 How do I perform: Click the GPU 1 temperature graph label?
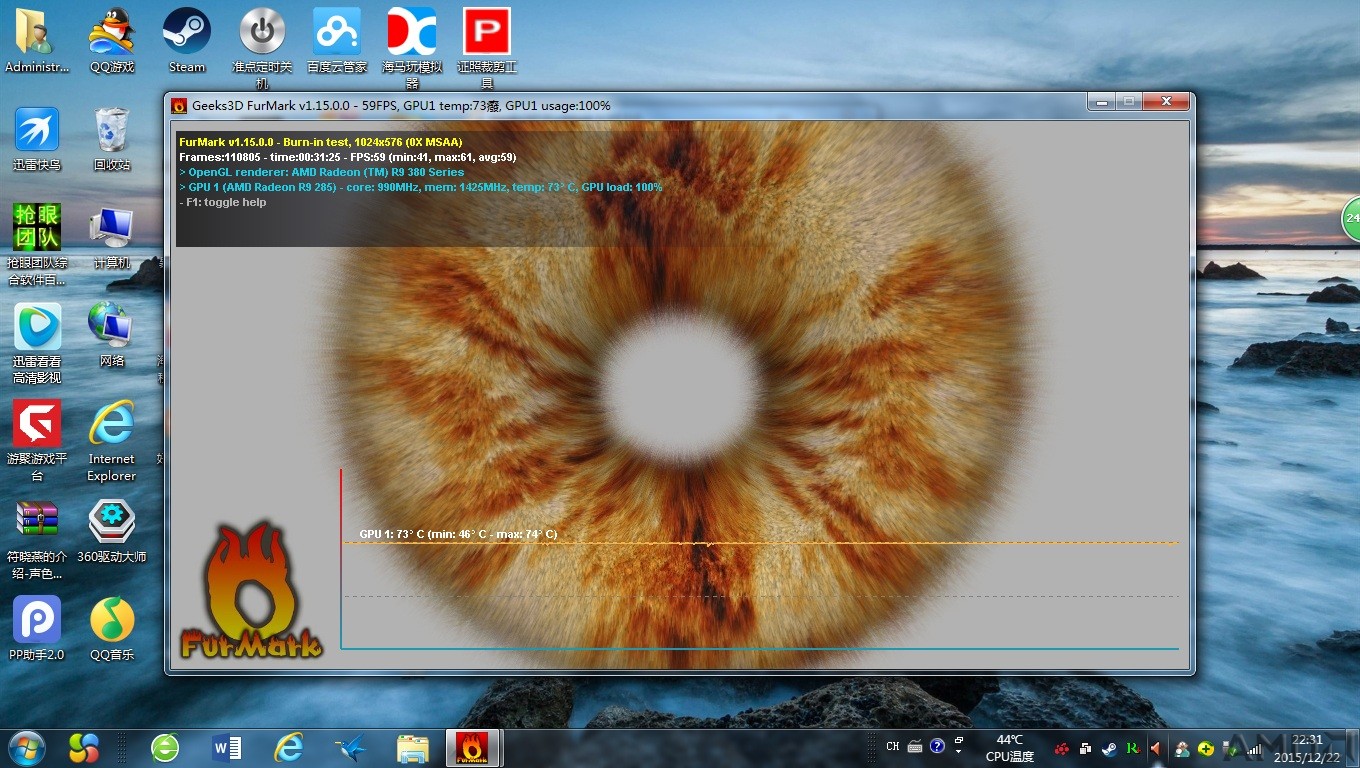459,534
